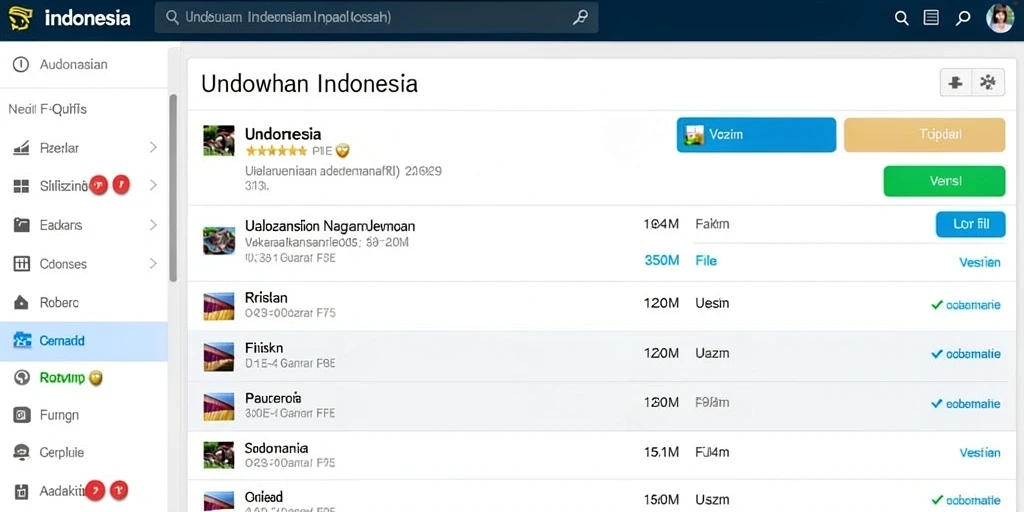Select the Cernadd sidebar item
The width and height of the screenshot is (1024, 512).
[84, 341]
